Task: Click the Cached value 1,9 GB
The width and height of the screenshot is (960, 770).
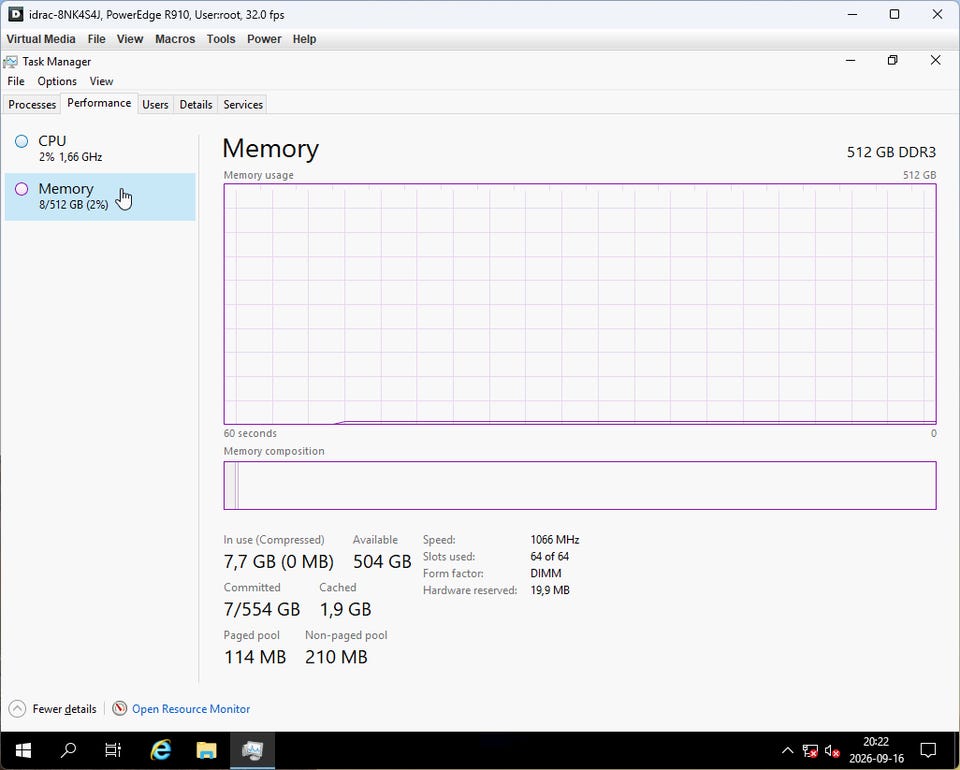Action: click(x=345, y=609)
